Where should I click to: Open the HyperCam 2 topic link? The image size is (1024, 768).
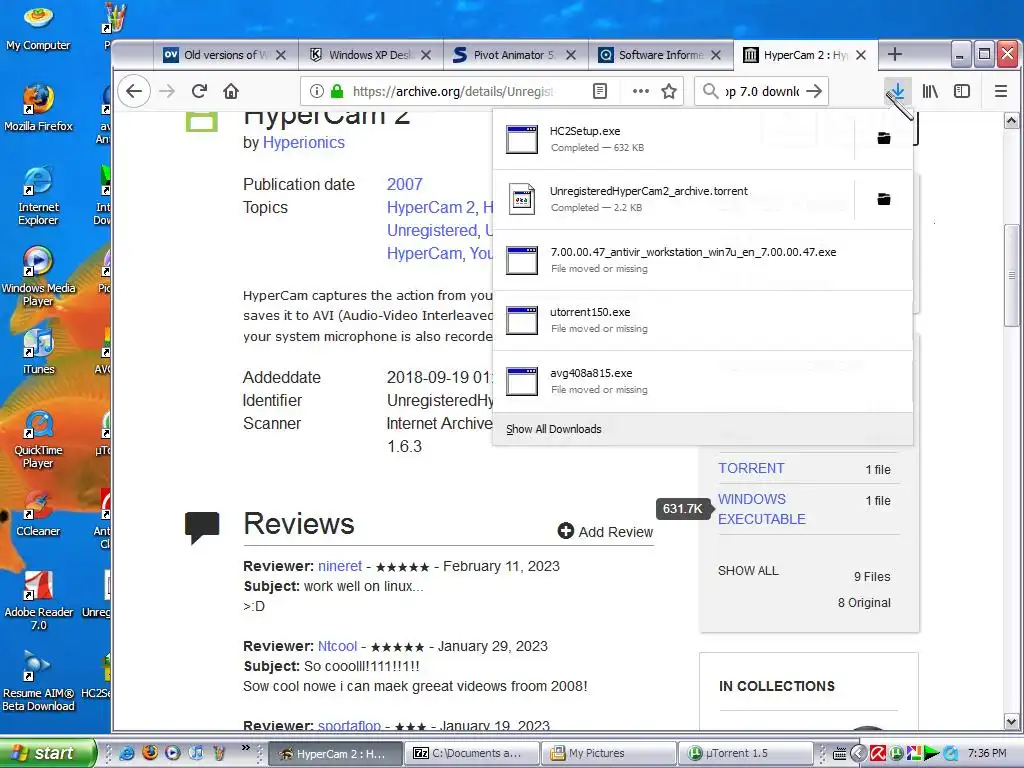431,207
